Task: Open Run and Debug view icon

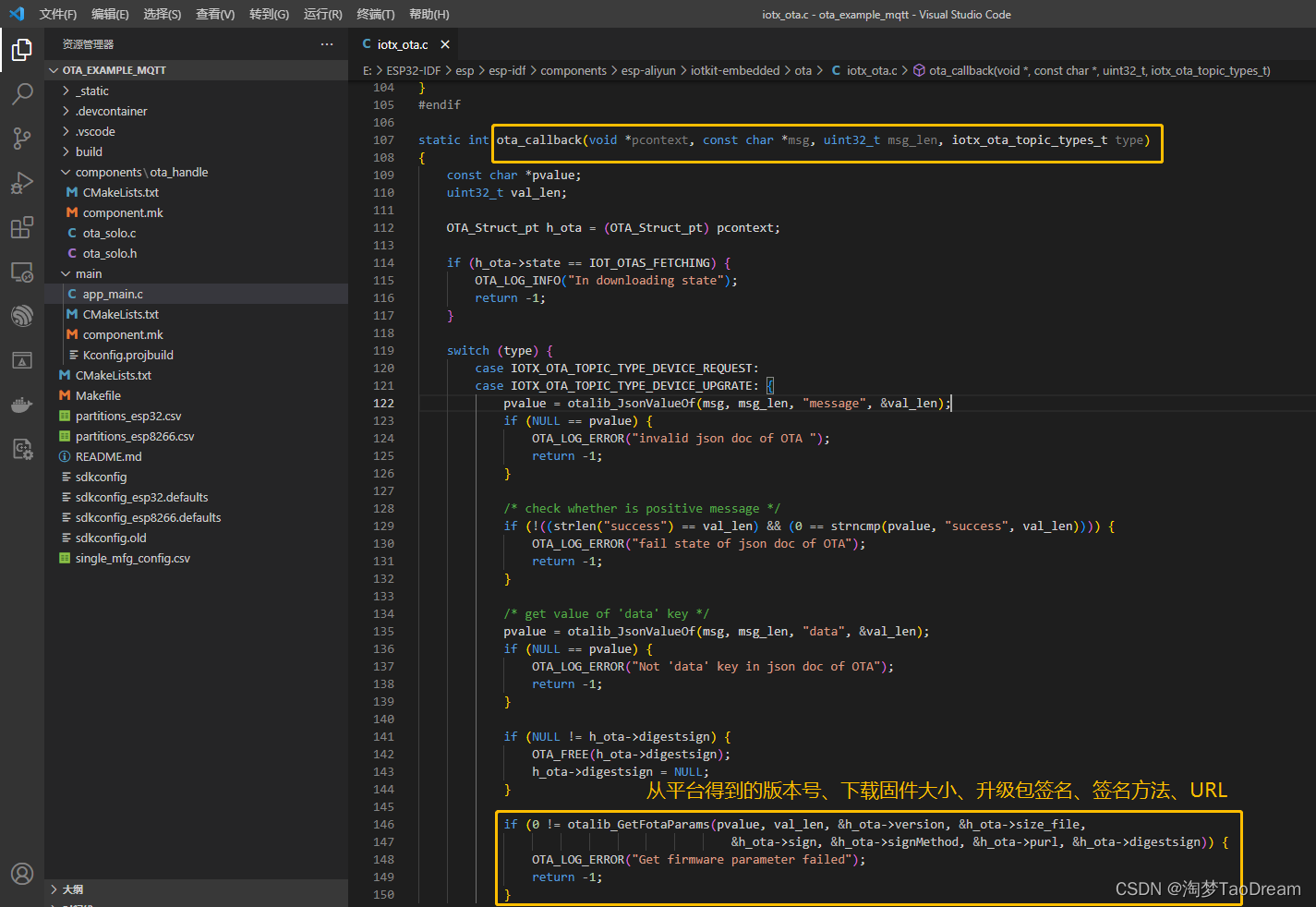Action: (x=22, y=183)
